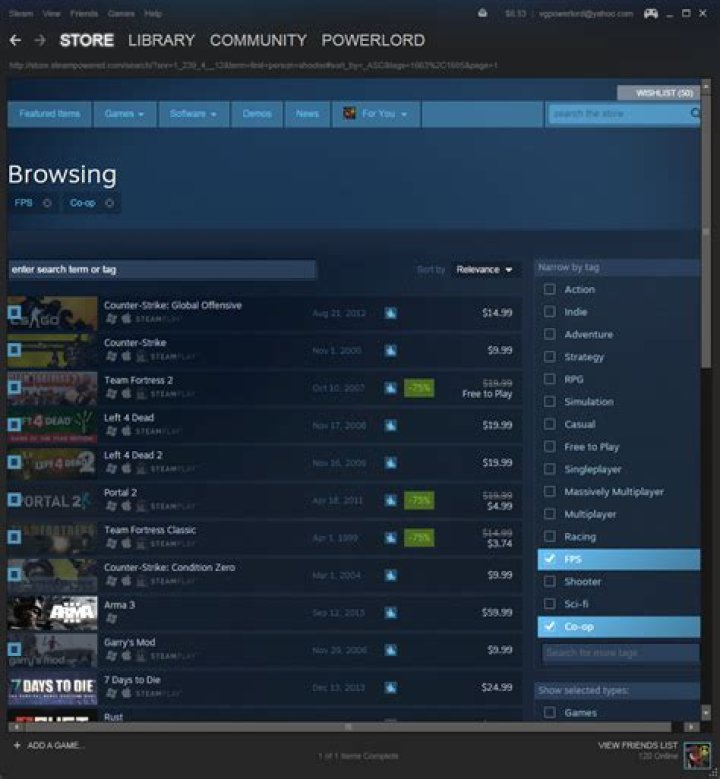Check the Indie tag checkbox
Image resolution: width=720 pixels, height=779 pixels.
pyautogui.click(x=550, y=312)
